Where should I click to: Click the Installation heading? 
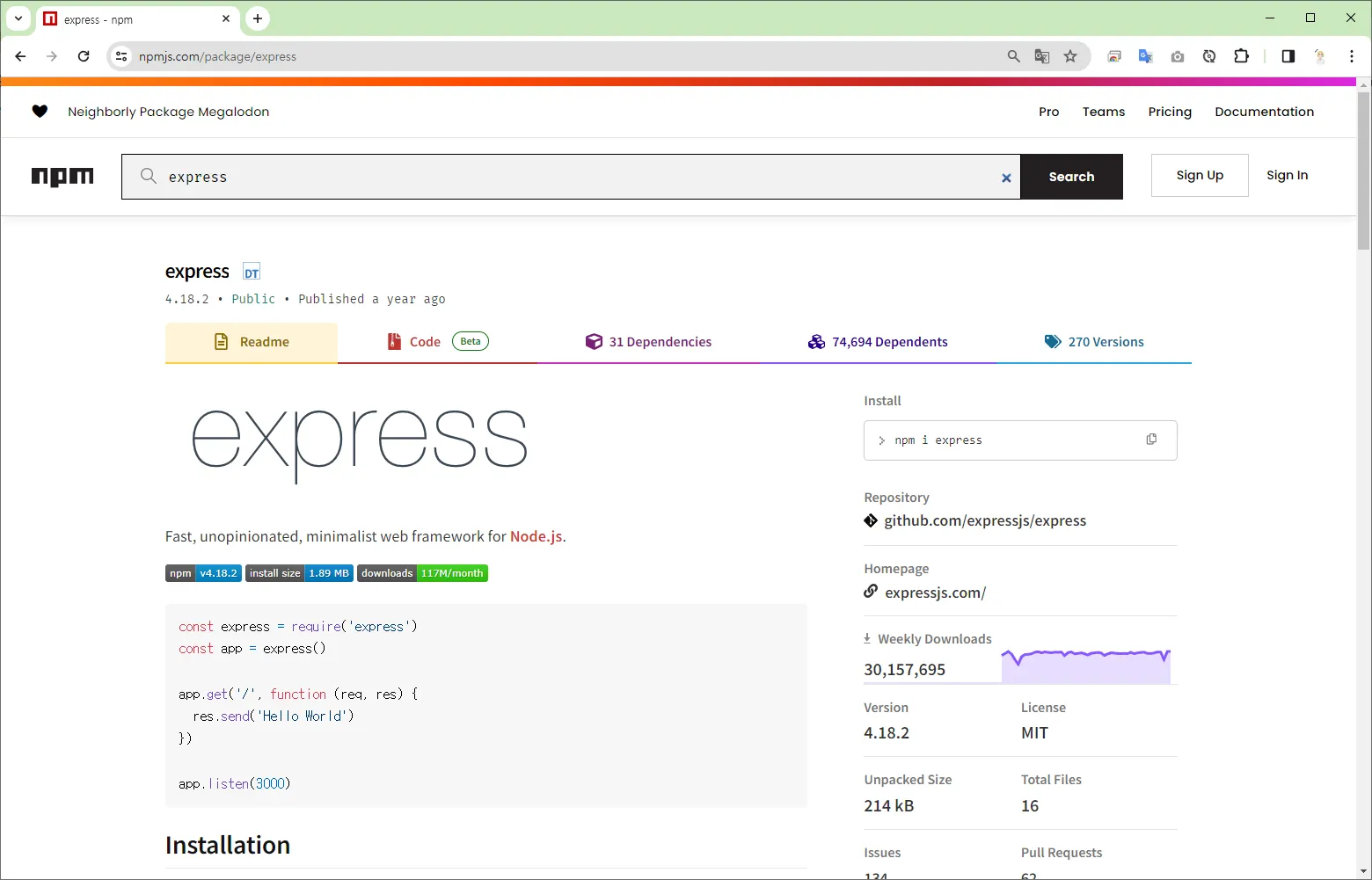(228, 845)
